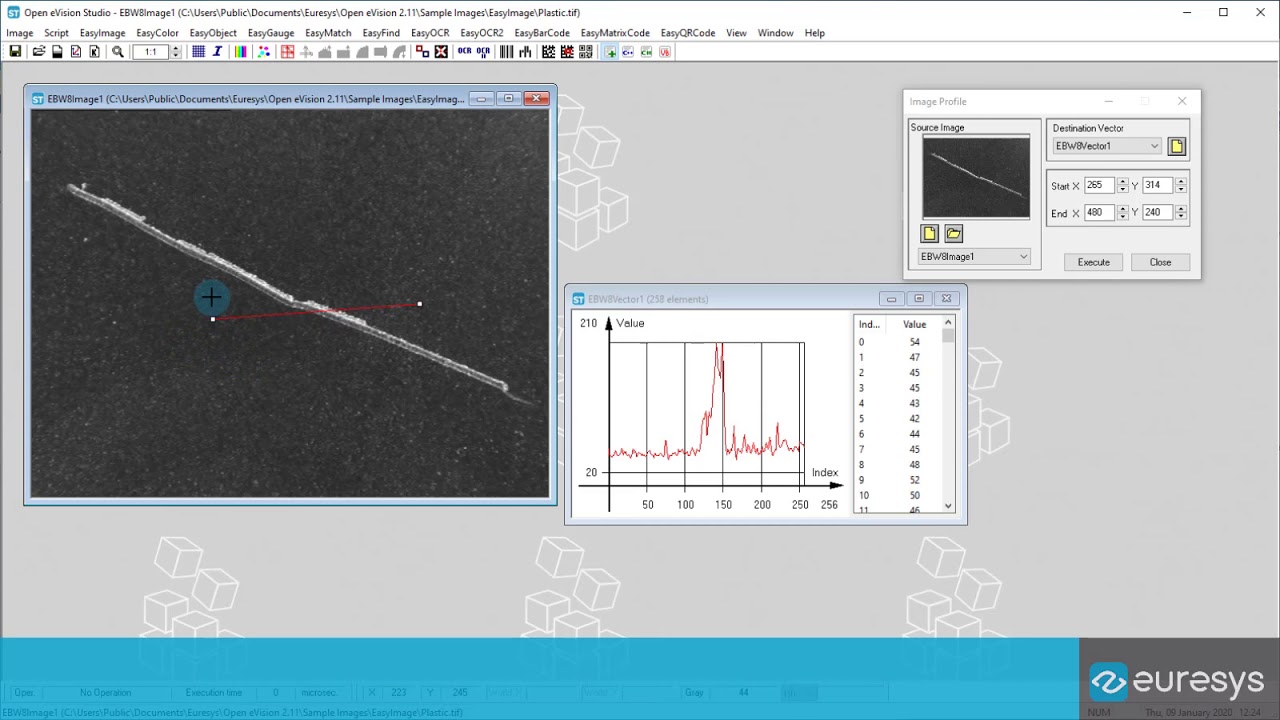Click the red profile line end handle
Image resolution: width=1280 pixels, height=720 pixels.
coord(419,303)
